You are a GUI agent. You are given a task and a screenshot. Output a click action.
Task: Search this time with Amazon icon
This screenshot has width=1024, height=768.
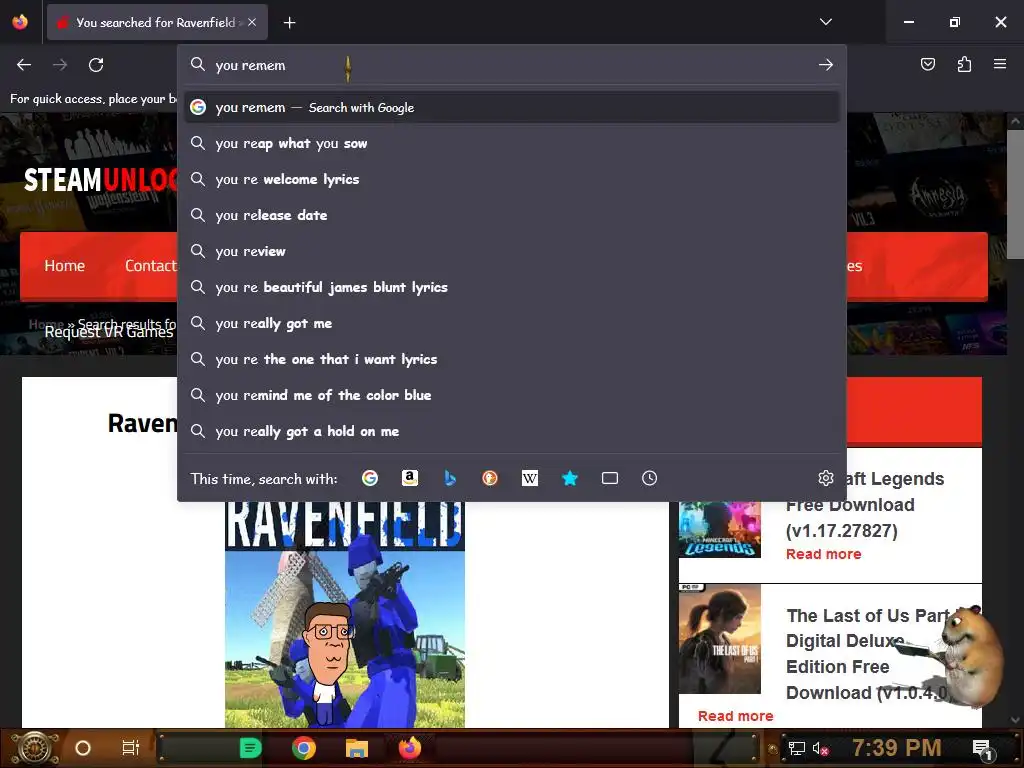click(409, 478)
